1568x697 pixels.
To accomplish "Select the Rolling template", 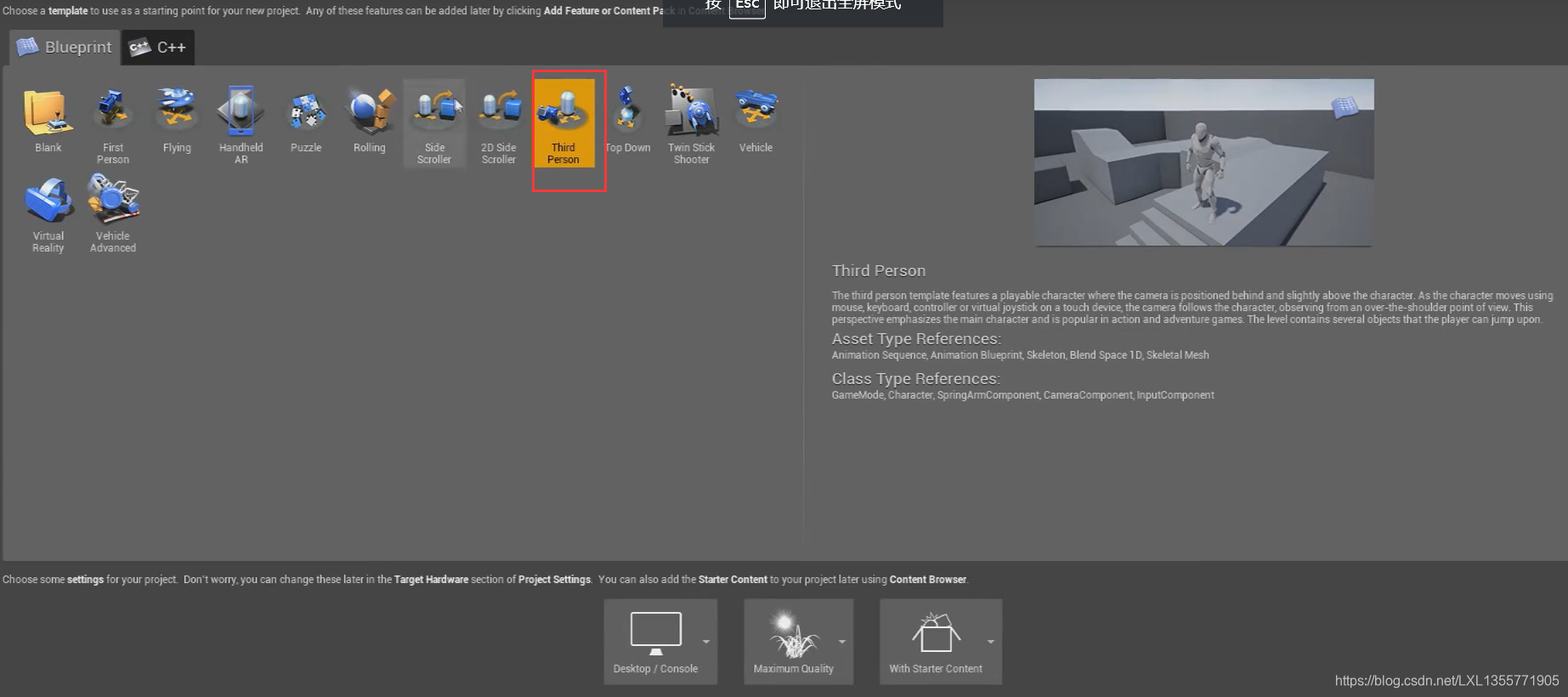I will 370,122.
